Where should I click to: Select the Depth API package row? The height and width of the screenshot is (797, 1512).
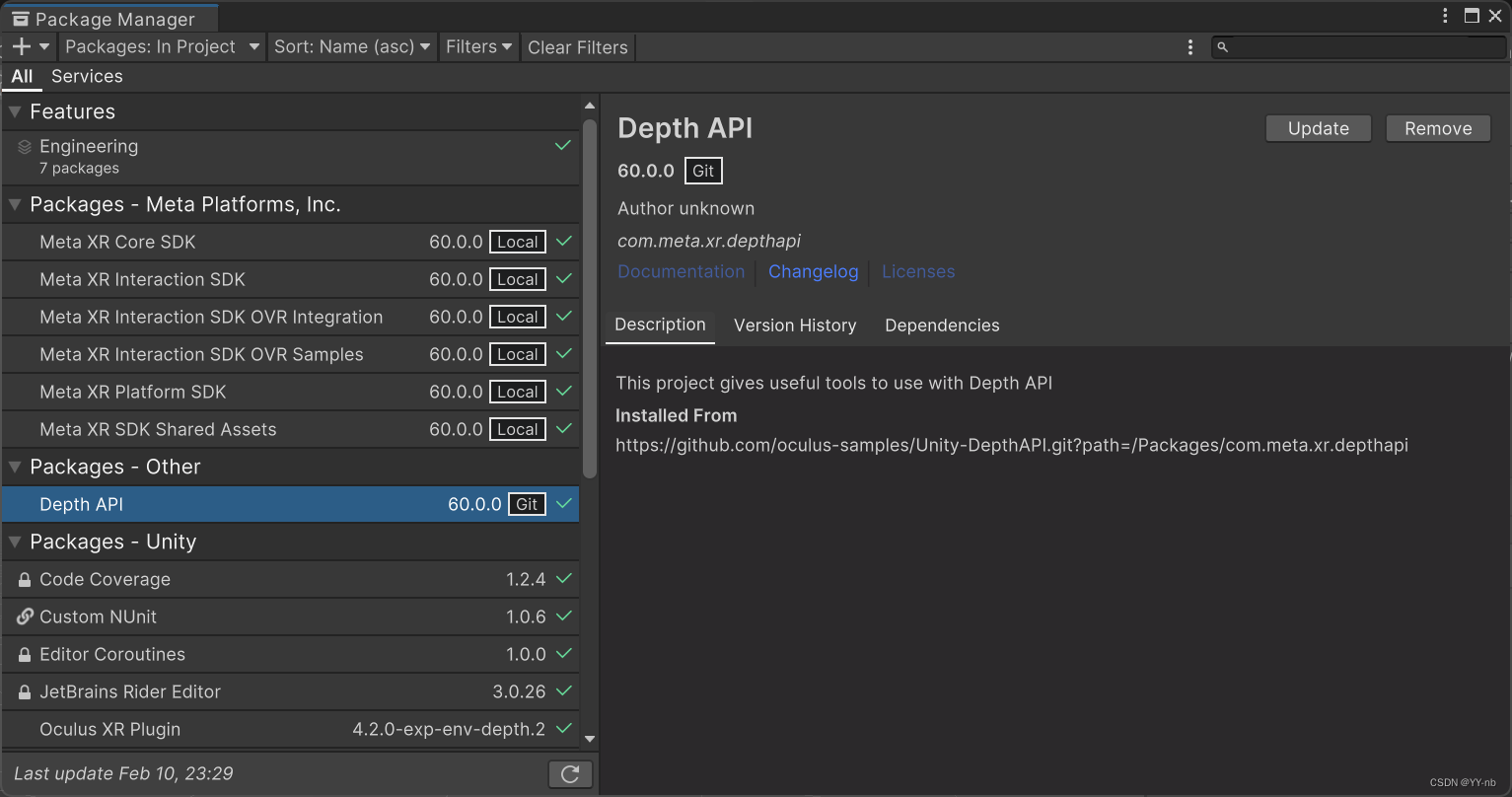(x=290, y=504)
